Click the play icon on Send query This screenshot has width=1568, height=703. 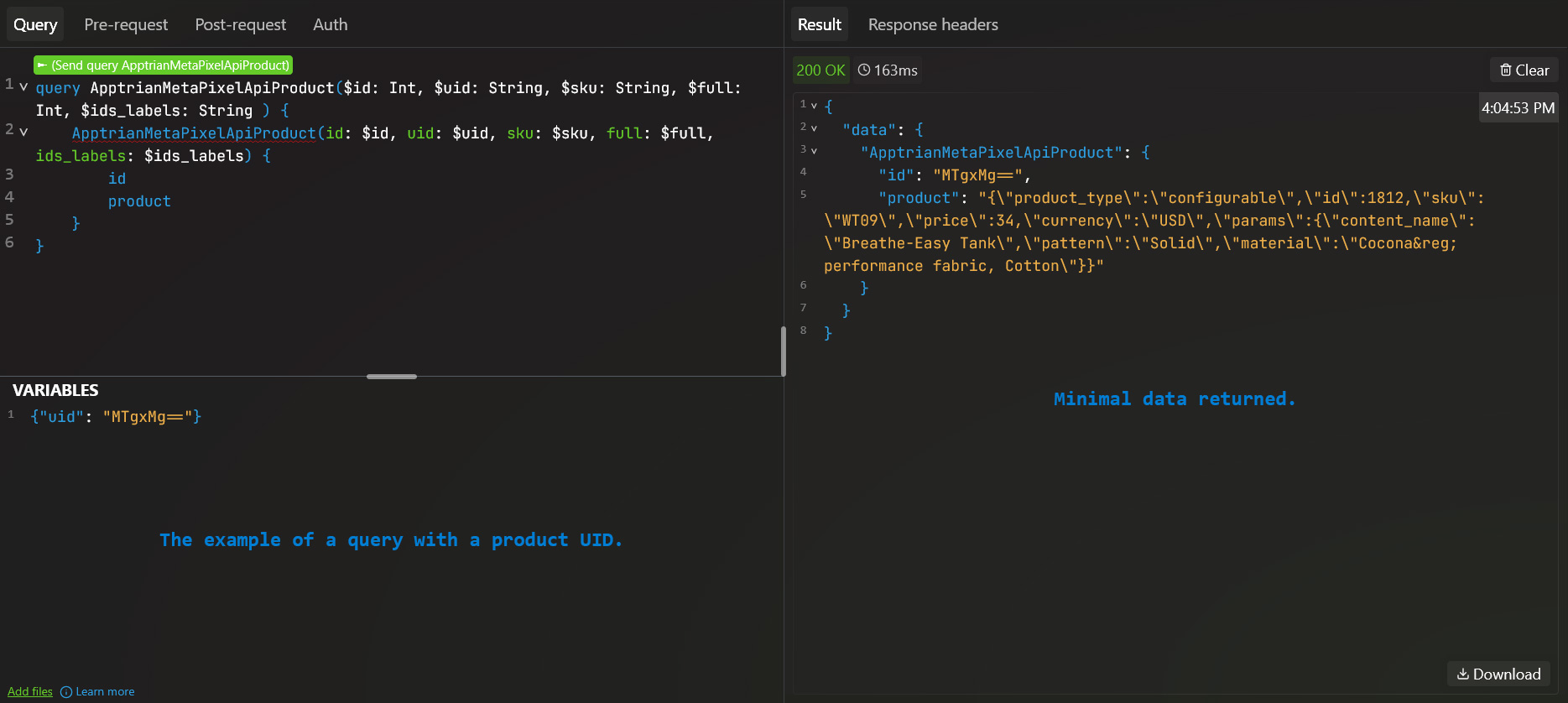[42, 65]
